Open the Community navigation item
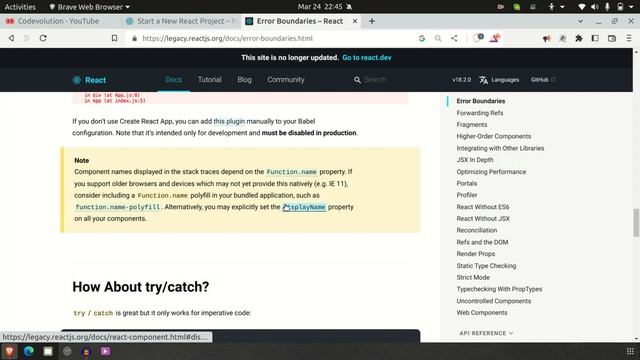 click(286, 80)
